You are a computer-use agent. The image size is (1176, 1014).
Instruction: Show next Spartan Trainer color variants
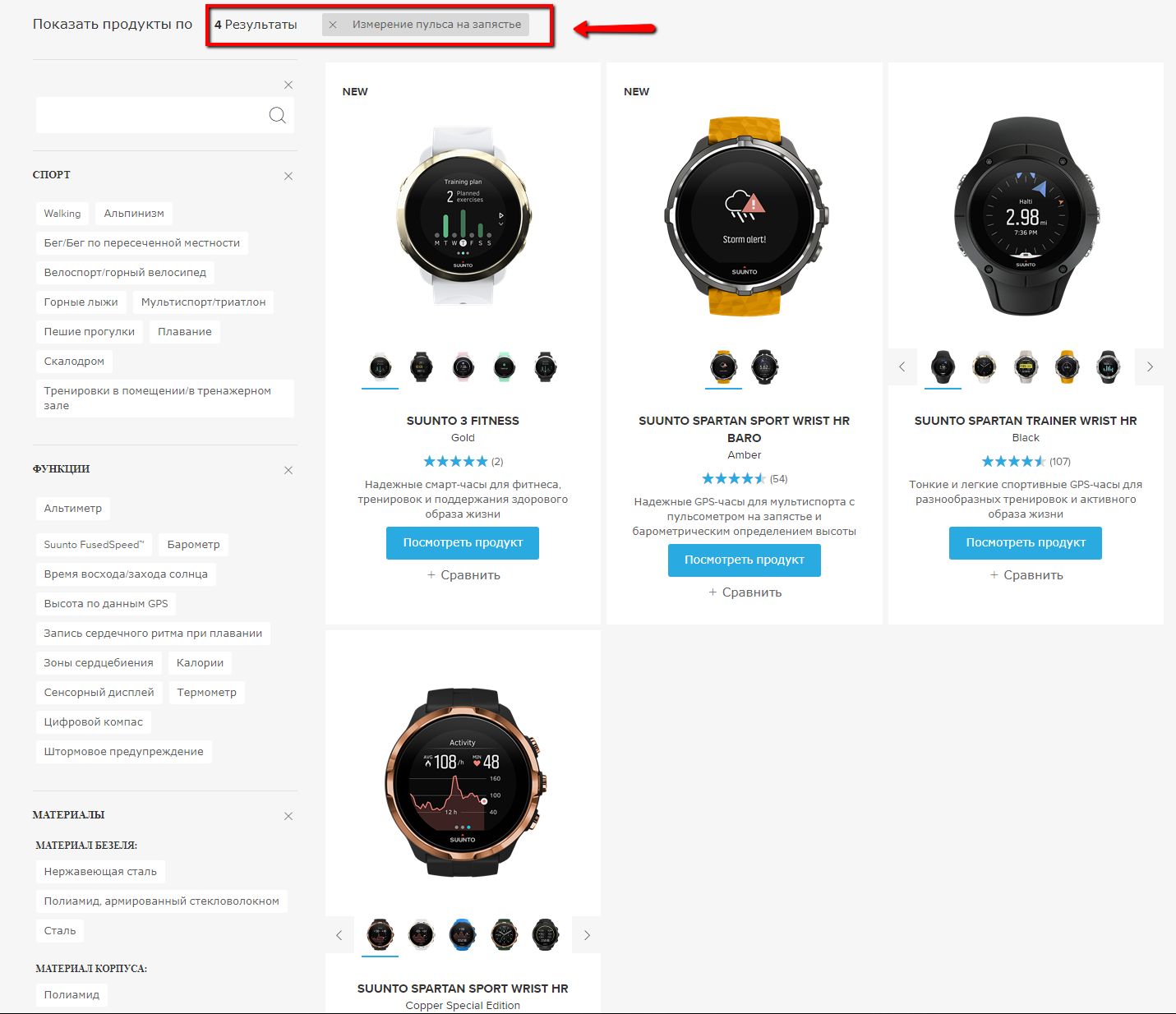(1149, 367)
